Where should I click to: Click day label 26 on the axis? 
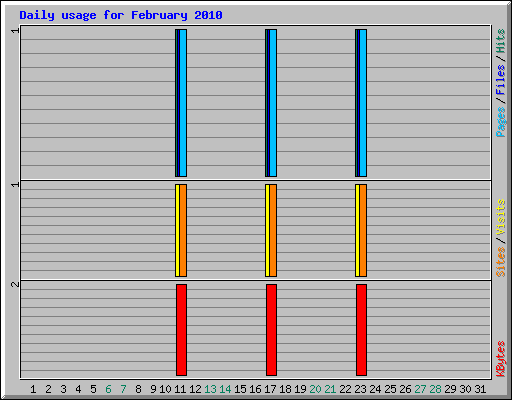point(405,389)
